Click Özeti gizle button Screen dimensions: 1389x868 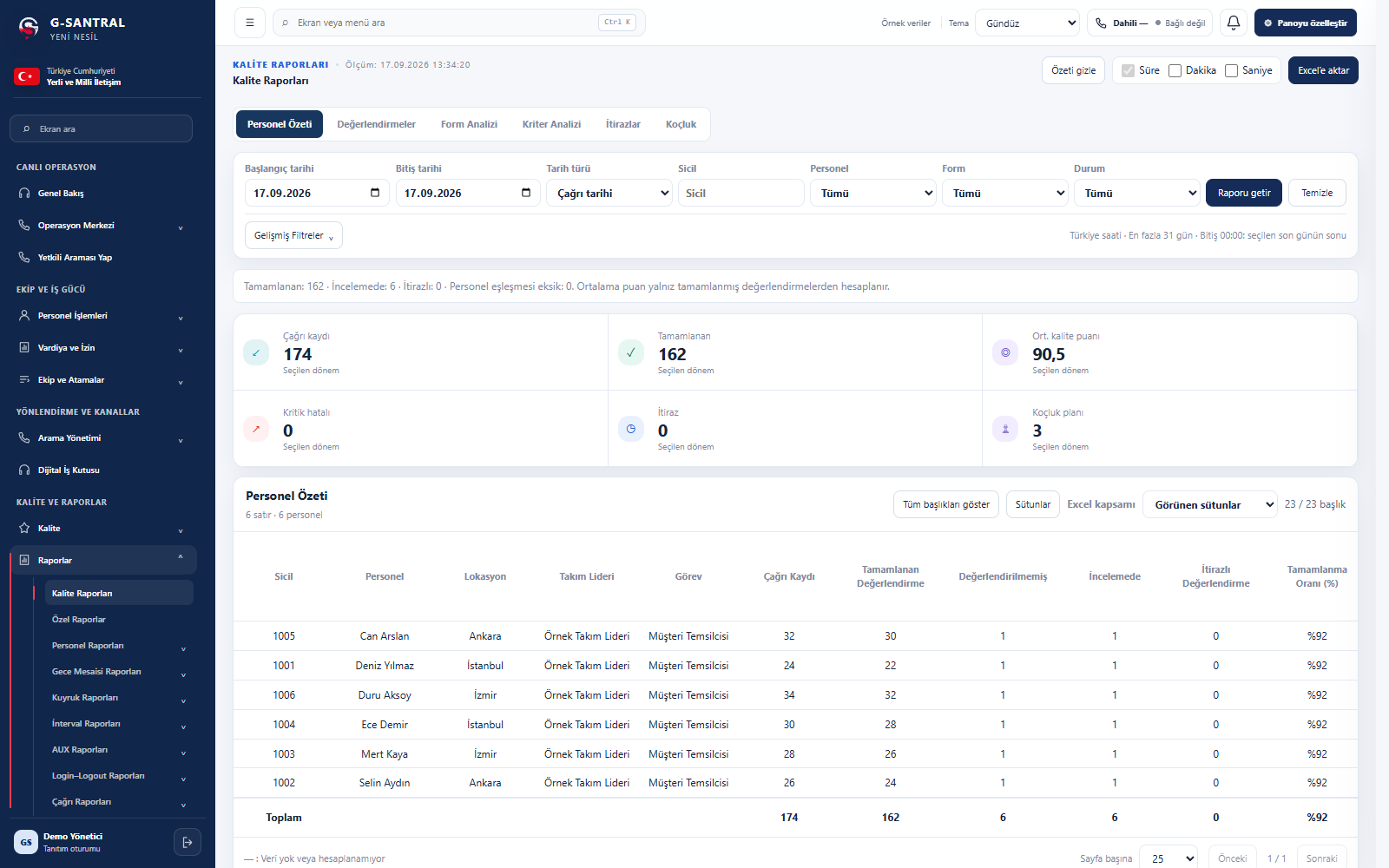[1073, 70]
